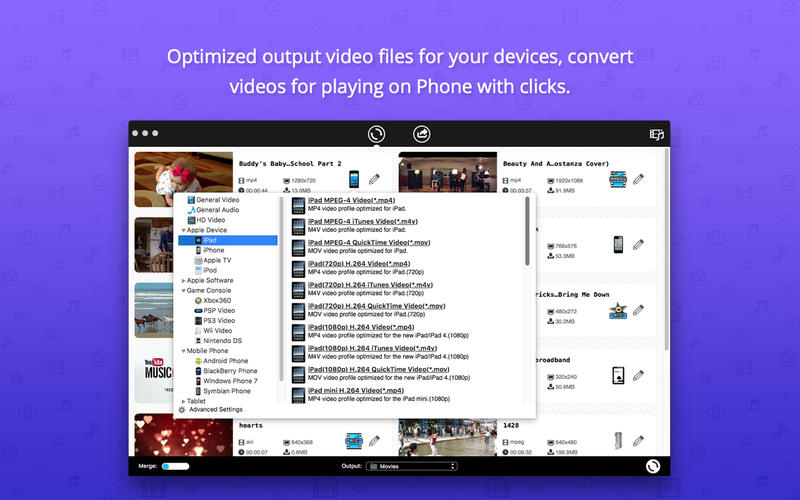Open the media library icon at top right
Viewport: 800px width, 500px height.
point(657,134)
